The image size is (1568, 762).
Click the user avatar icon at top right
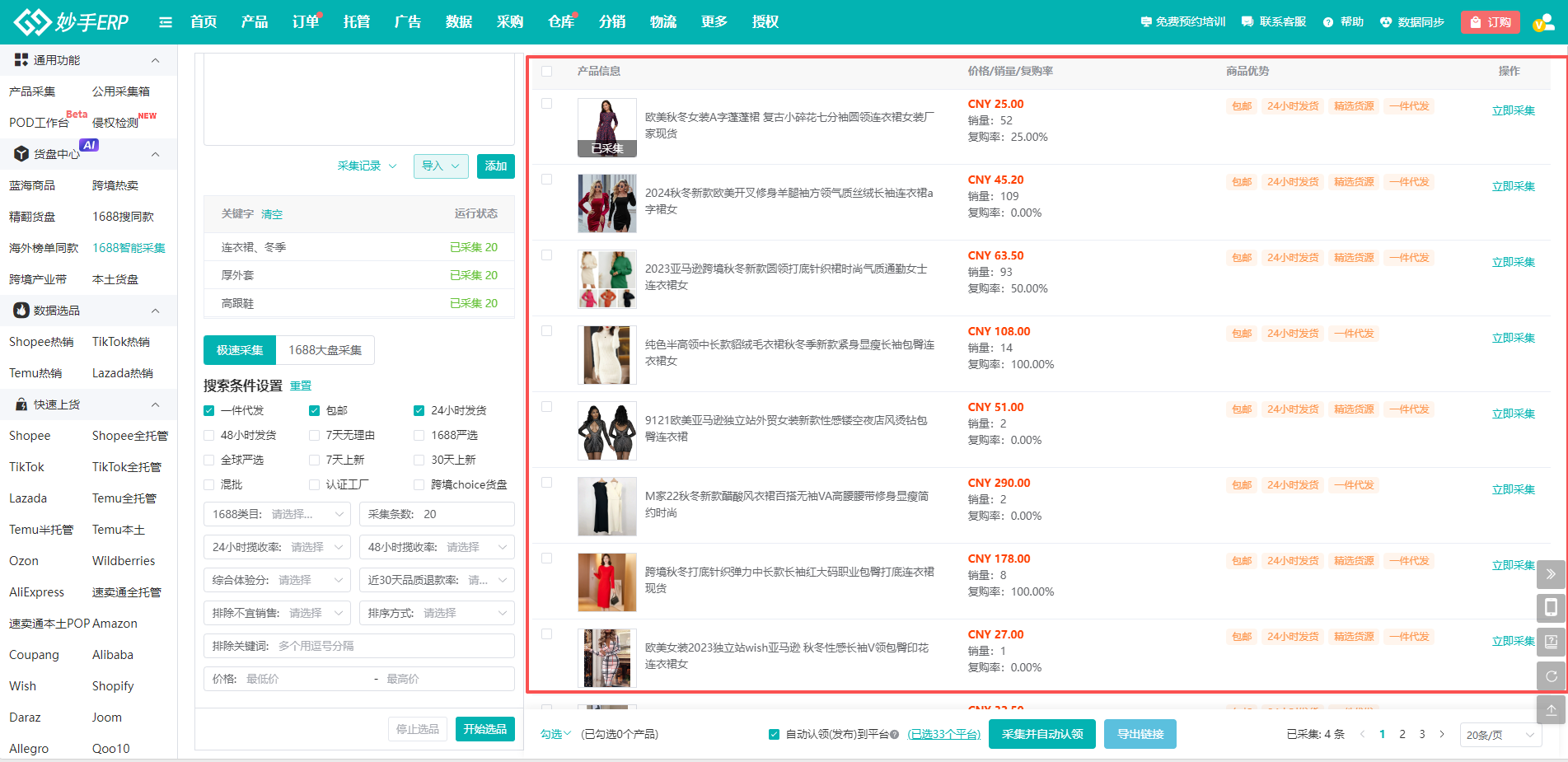[1542, 22]
